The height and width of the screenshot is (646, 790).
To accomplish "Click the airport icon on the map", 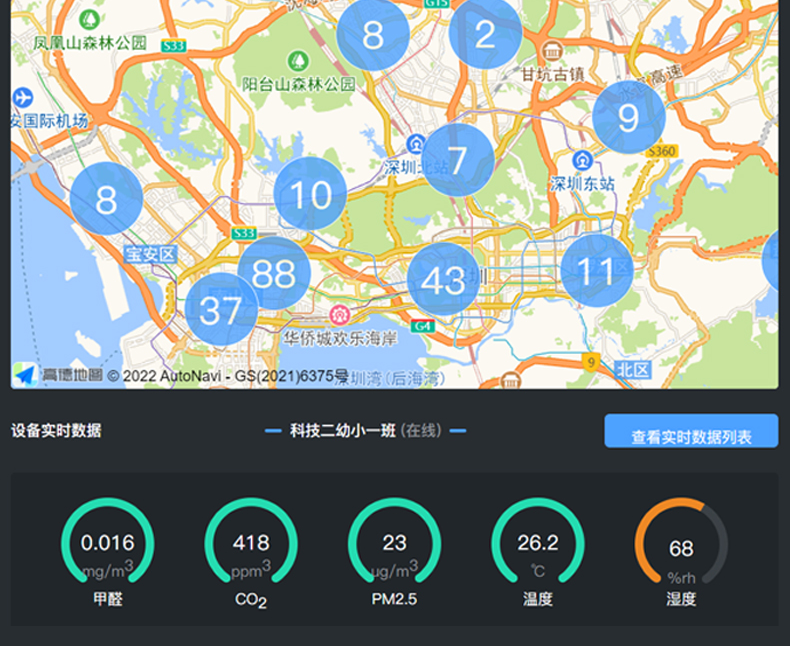I will (x=23, y=98).
